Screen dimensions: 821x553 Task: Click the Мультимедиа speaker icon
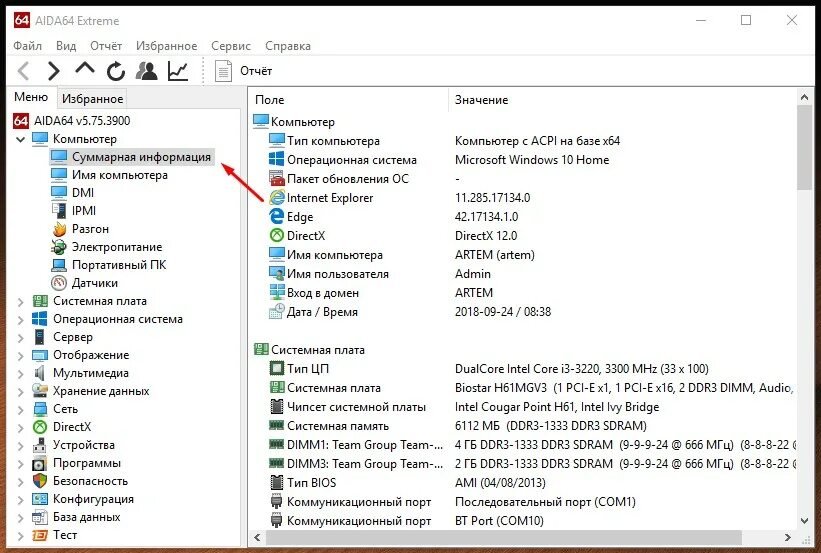40,373
